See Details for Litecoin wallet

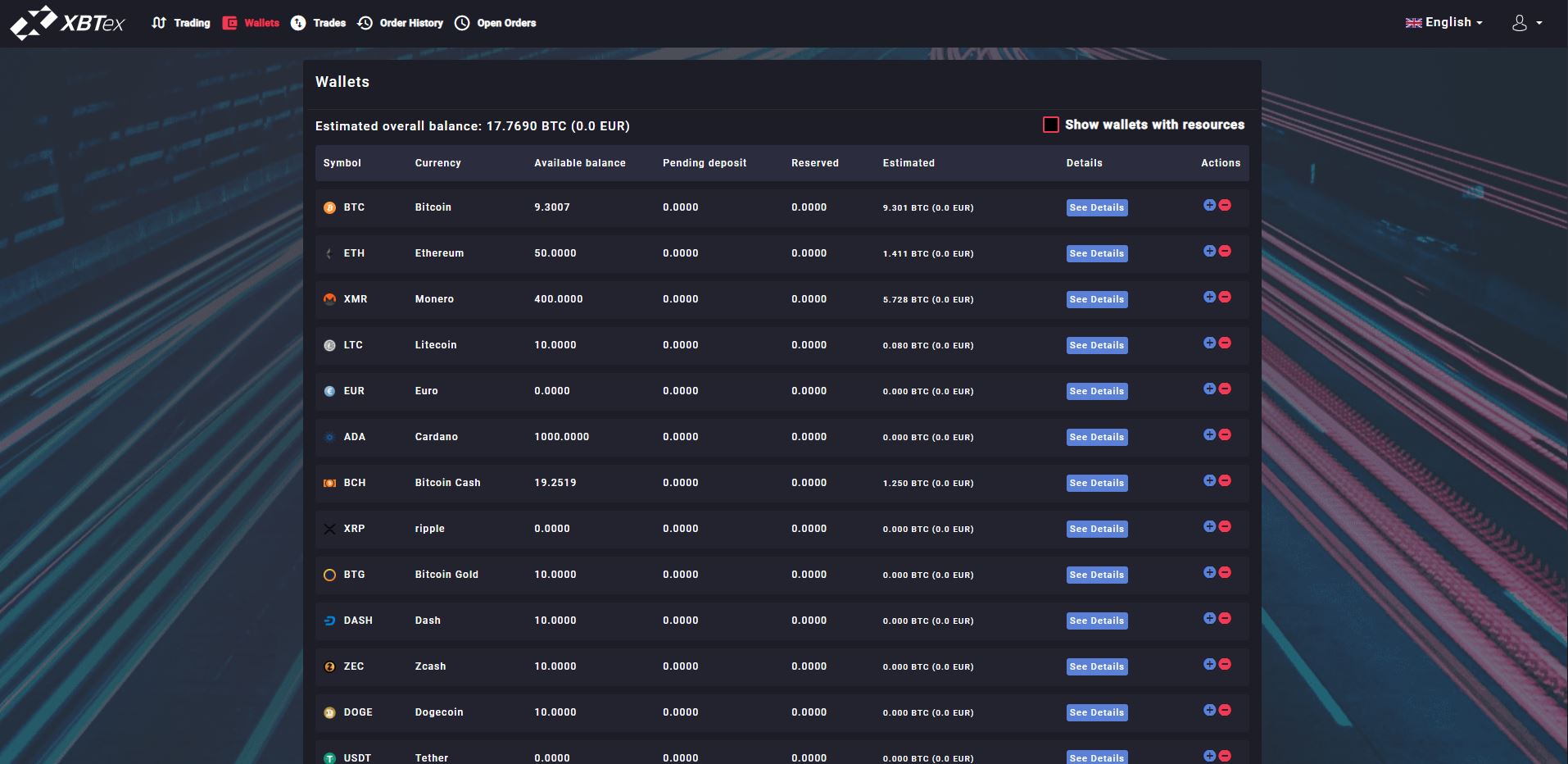[1097, 346]
